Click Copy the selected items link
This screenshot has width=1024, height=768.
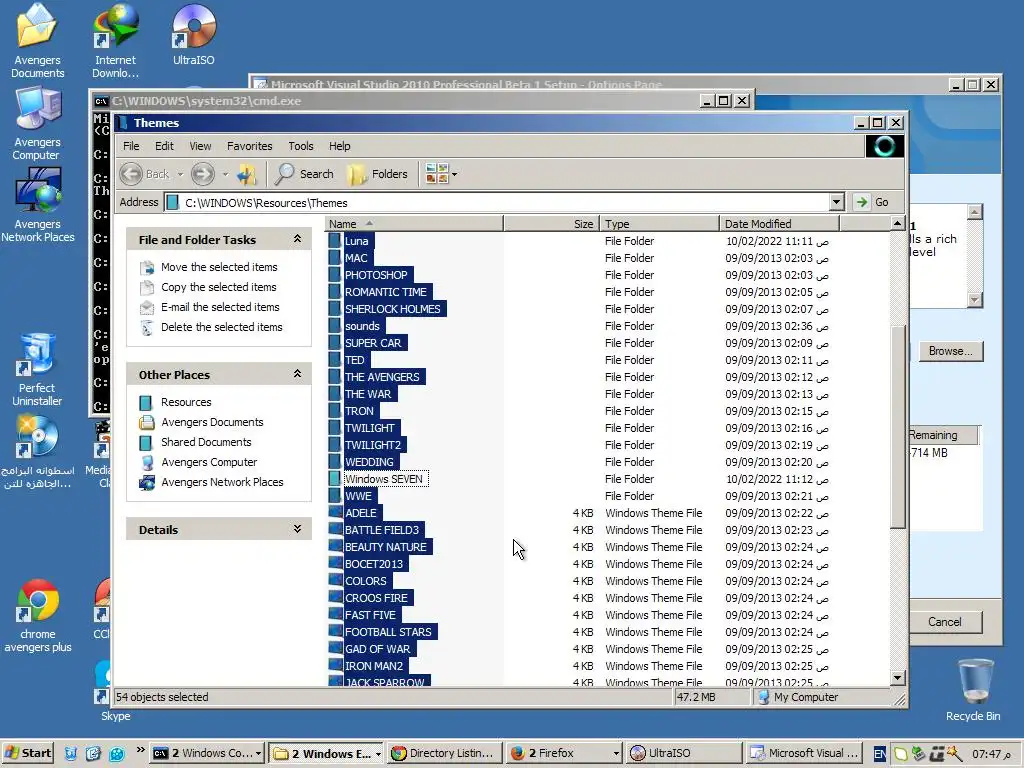pos(218,287)
